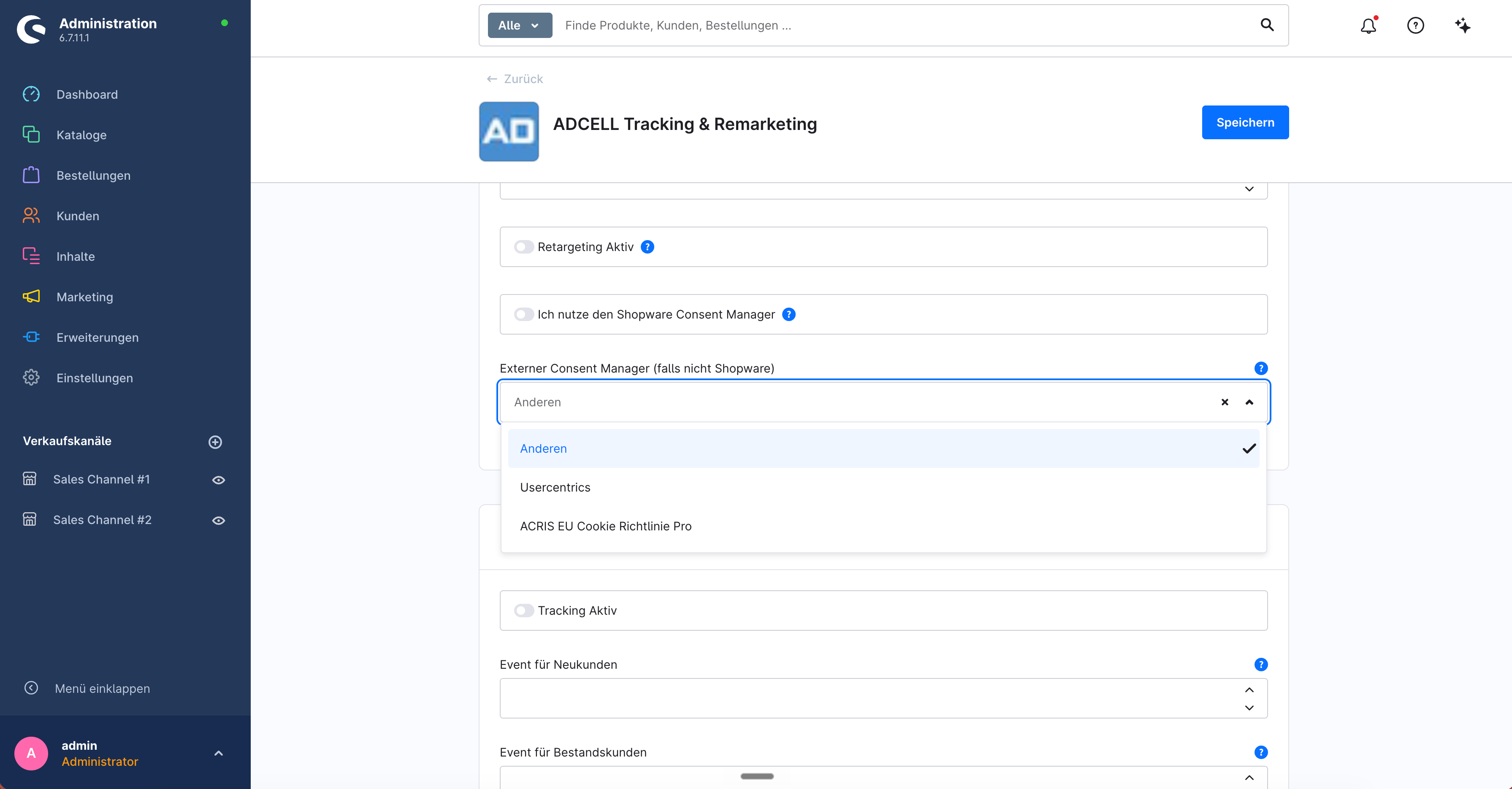Increase the Event für Bestandskunden value
This screenshot has height=789, width=1512.
1249,778
